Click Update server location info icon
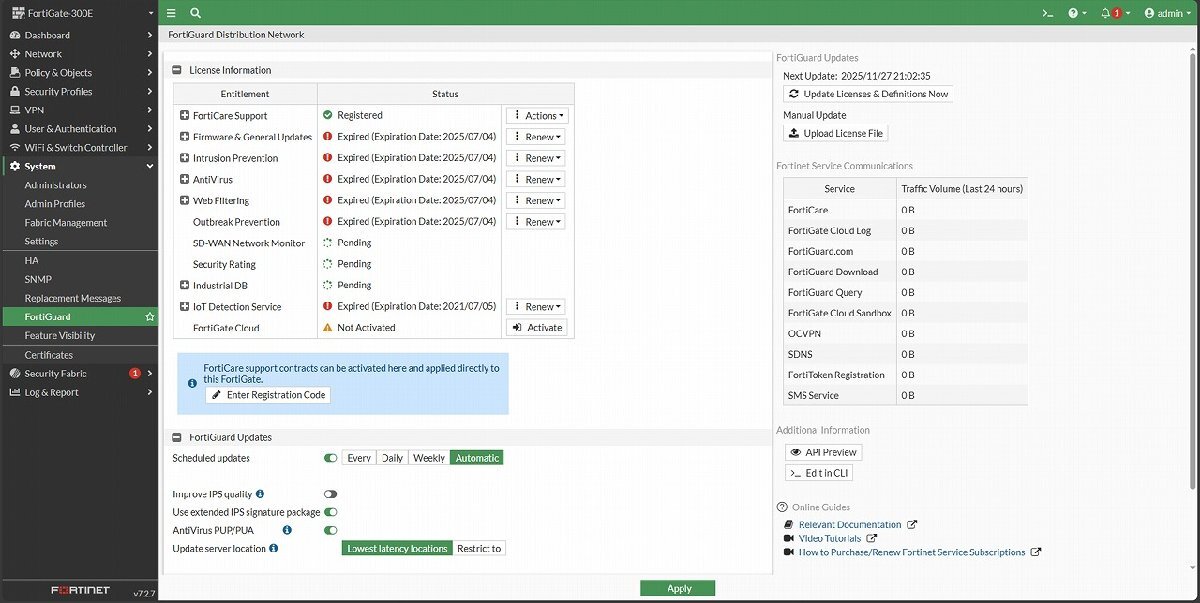This screenshot has height=603, width=1200. (x=274, y=548)
